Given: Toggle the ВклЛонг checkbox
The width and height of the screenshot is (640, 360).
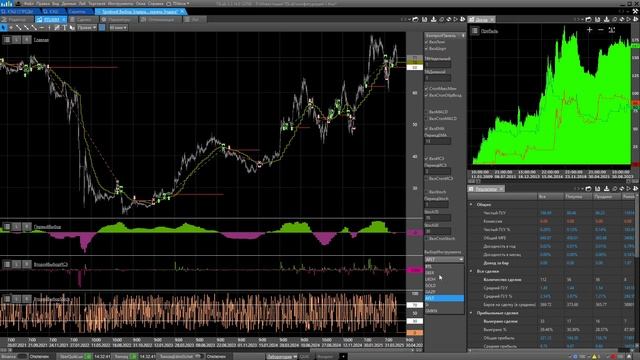Looking at the screenshot, I should [427, 42].
